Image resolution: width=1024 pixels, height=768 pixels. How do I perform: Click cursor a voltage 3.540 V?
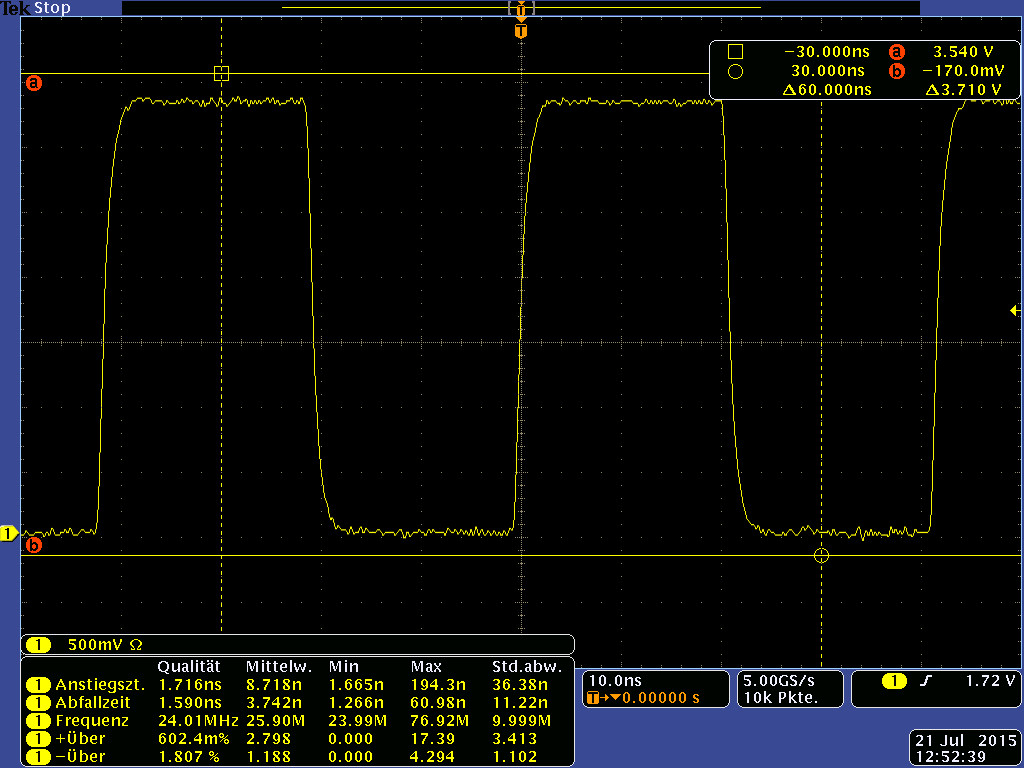[x=964, y=52]
